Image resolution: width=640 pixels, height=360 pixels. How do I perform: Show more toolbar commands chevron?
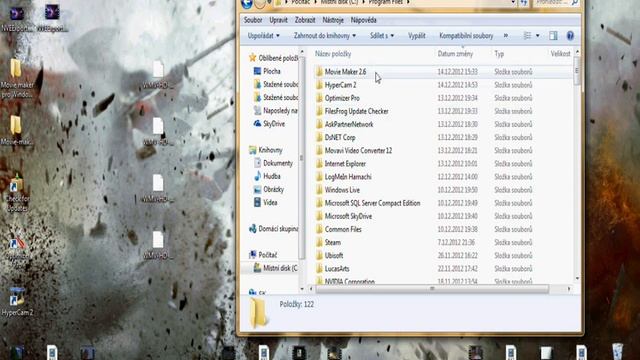tap(506, 36)
